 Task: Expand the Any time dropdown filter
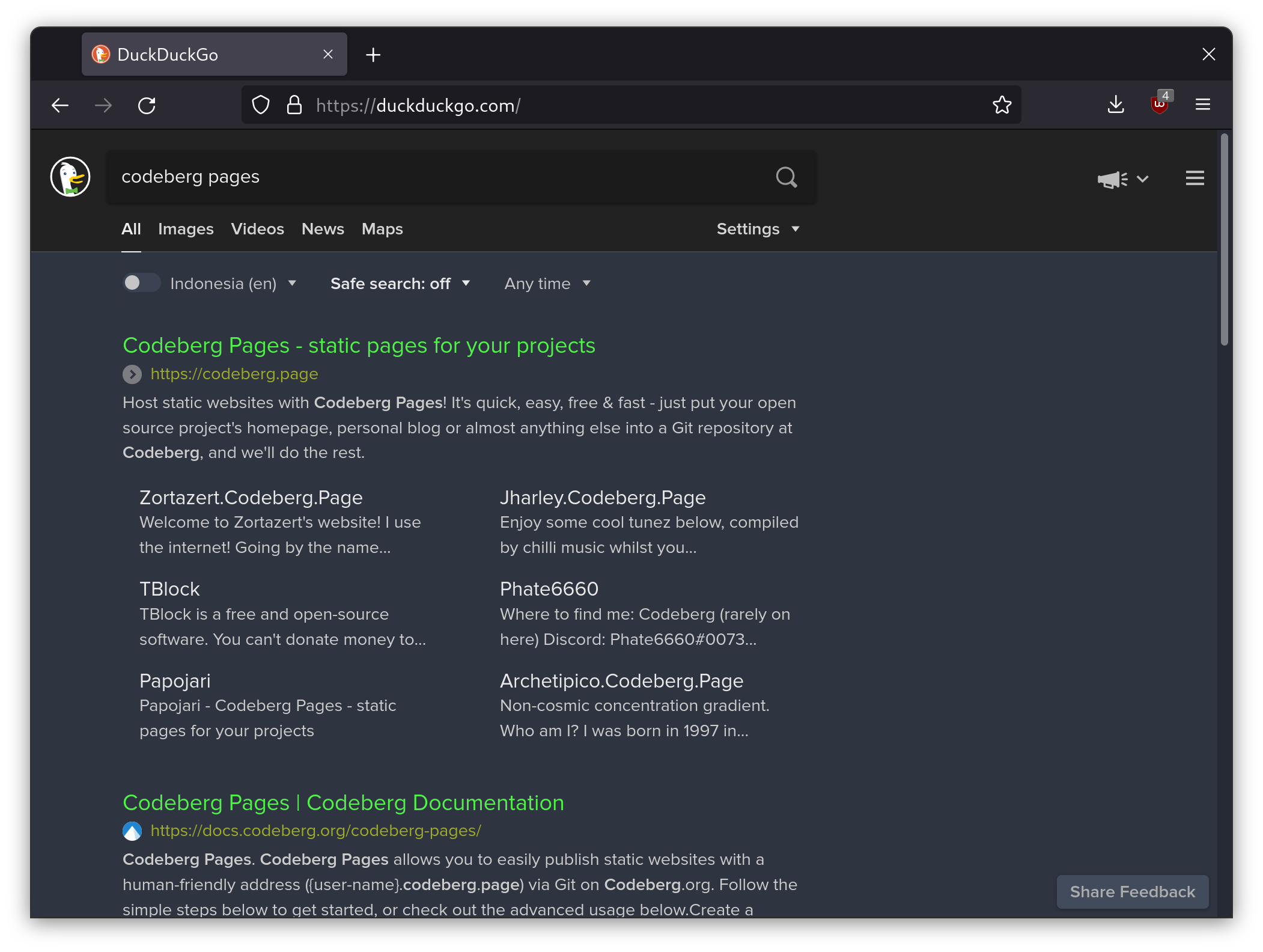pos(546,283)
